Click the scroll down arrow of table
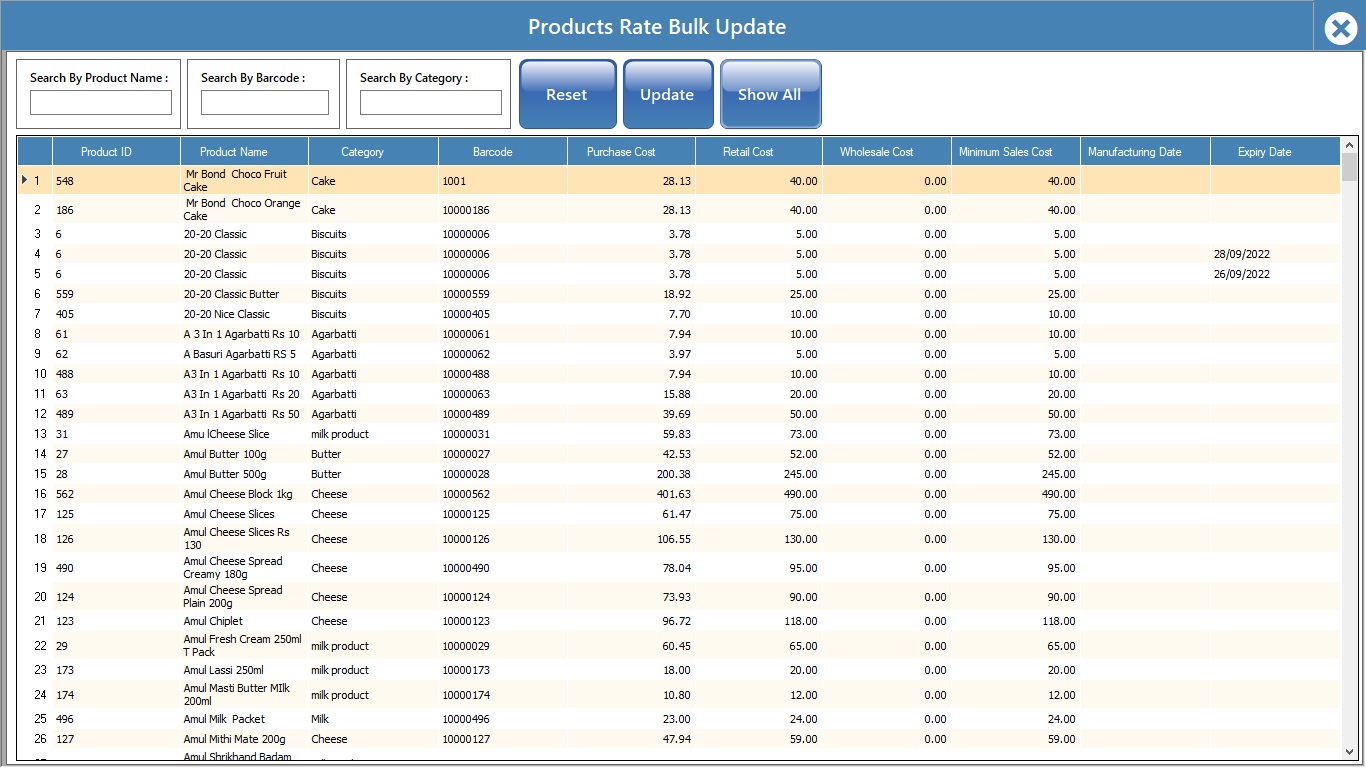1366x768 pixels. pyautogui.click(x=1349, y=751)
